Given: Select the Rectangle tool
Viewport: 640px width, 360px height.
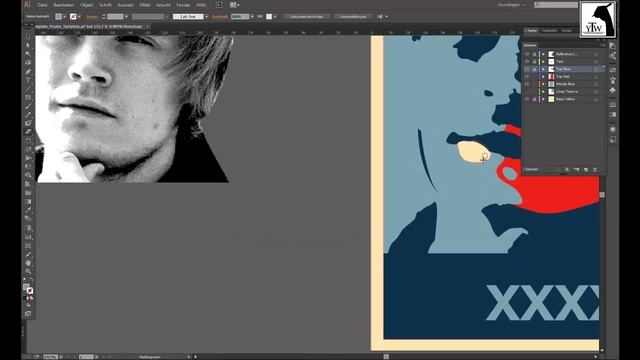Looking at the screenshot, I should (x=28, y=98).
